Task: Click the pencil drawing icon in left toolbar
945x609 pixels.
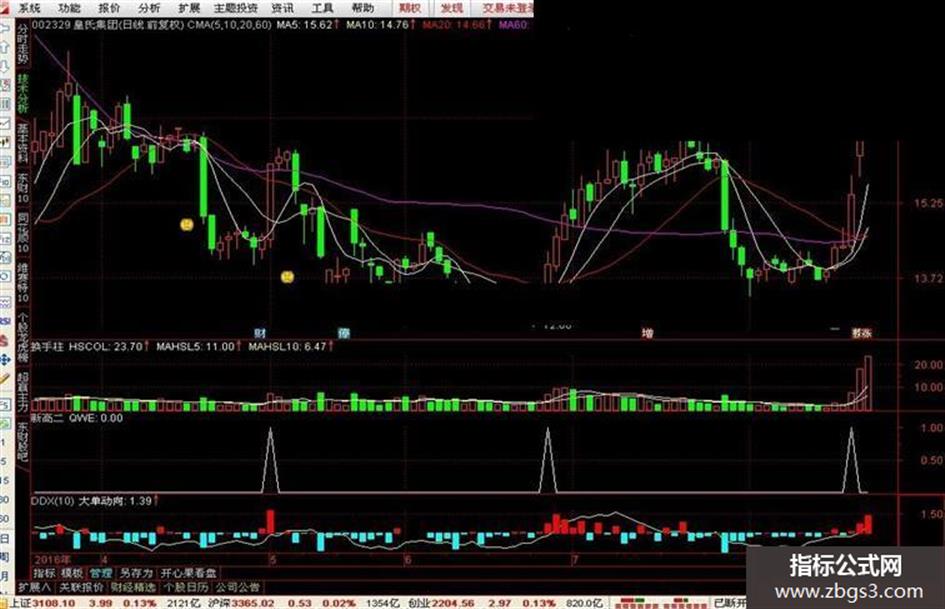Action: [5, 379]
